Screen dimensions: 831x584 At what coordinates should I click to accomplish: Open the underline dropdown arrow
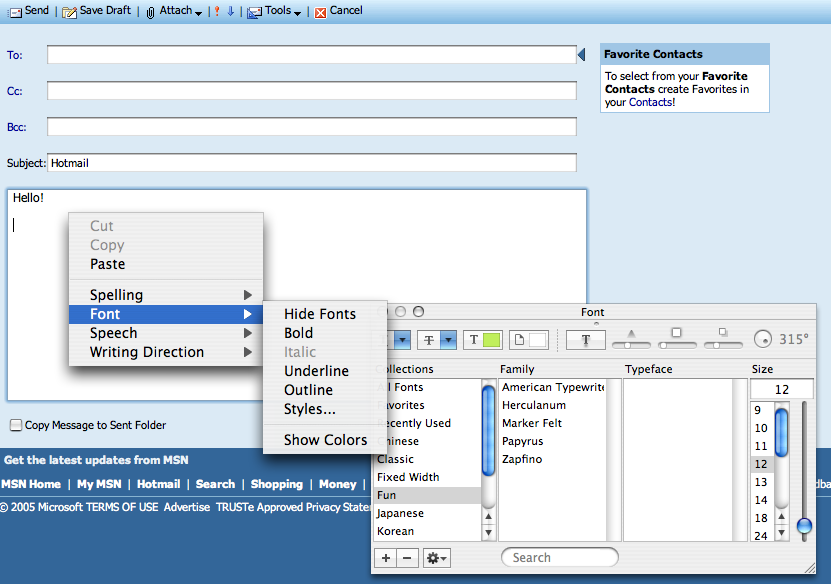click(x=403, y=340)
